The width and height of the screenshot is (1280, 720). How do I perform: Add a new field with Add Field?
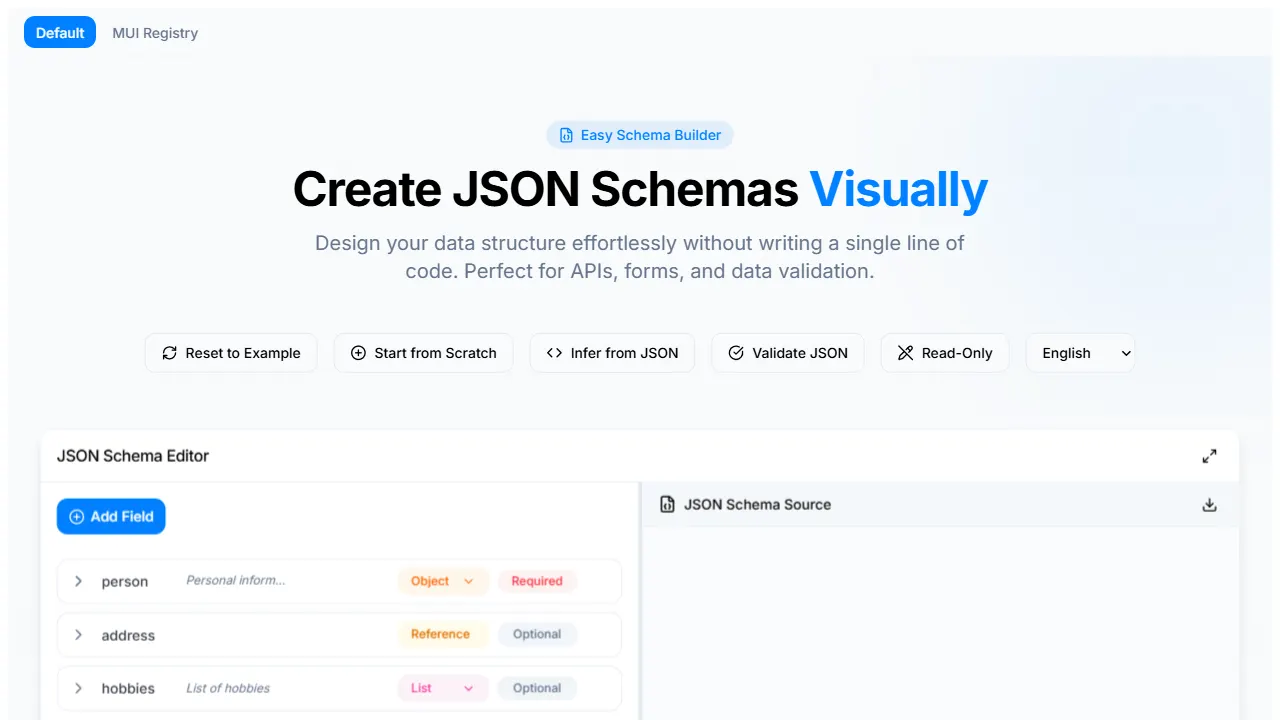111,516
